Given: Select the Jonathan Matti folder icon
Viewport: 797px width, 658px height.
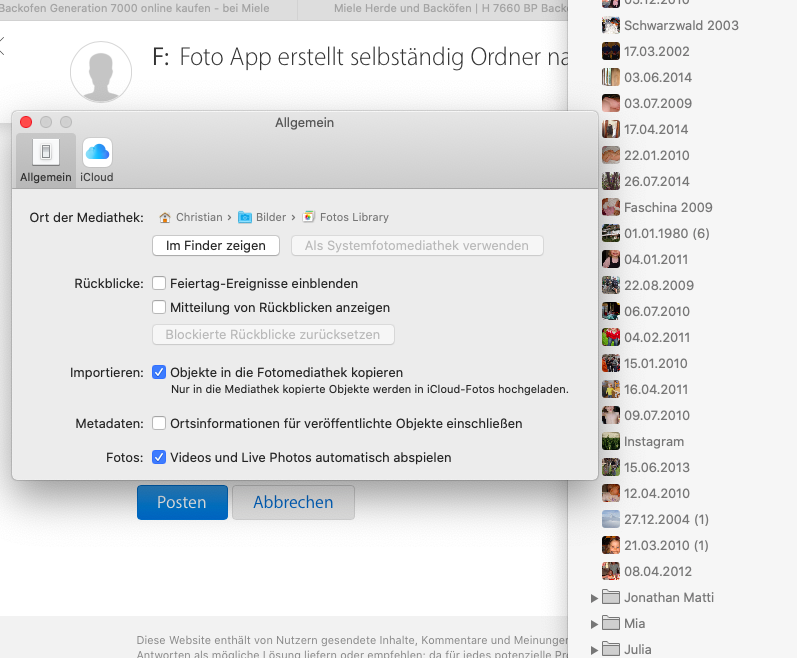Looking at the screenshot, I should 610,597.
